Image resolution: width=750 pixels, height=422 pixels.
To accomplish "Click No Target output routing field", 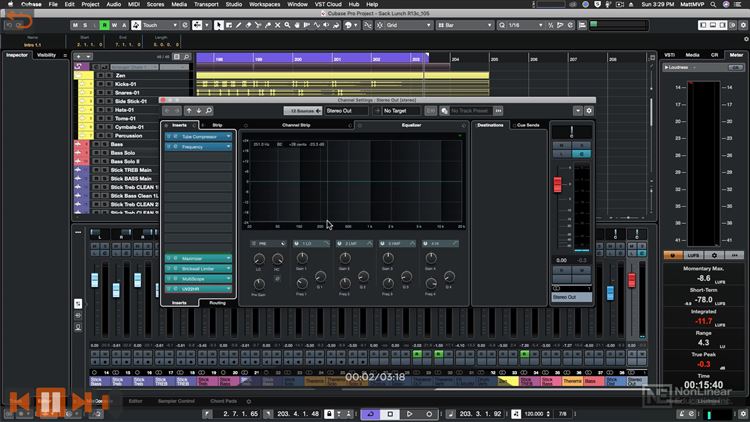I will (401, 111).
